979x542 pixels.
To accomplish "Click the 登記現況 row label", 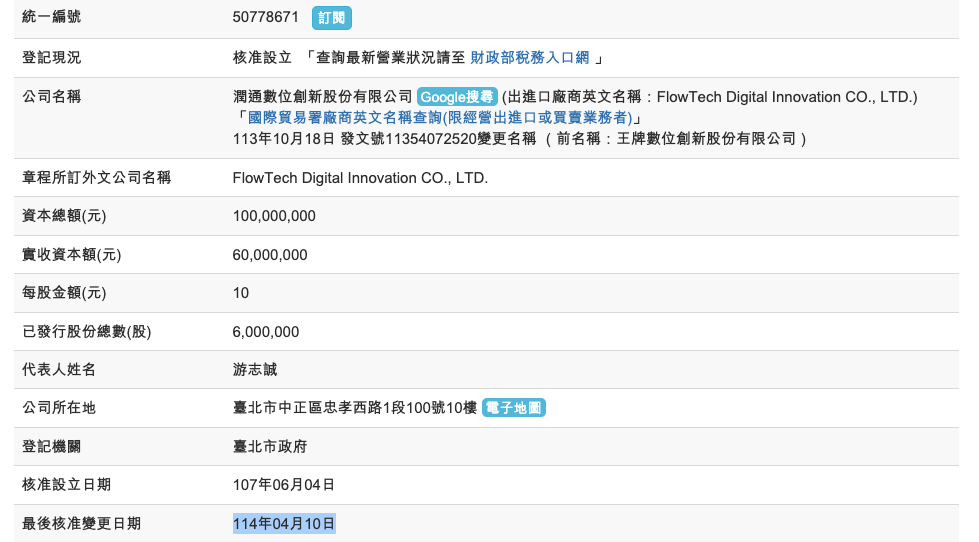I will [x=51, y=57].
